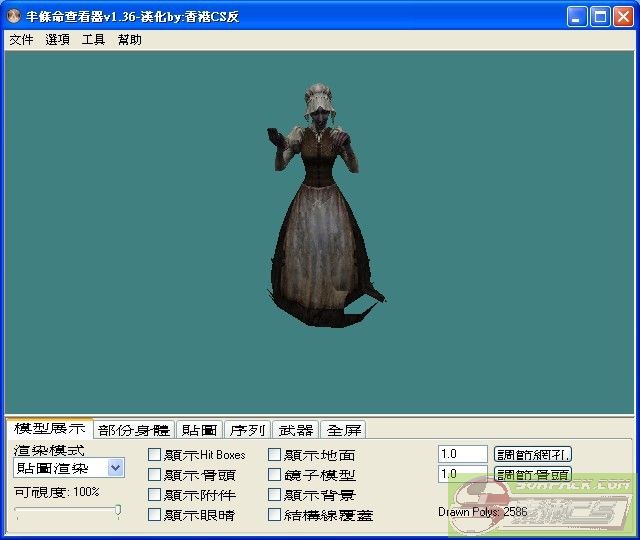The image size is (640, 540).
Task: Expand the 渲染模式 dropdown
Action: click(x=115, y=468)
